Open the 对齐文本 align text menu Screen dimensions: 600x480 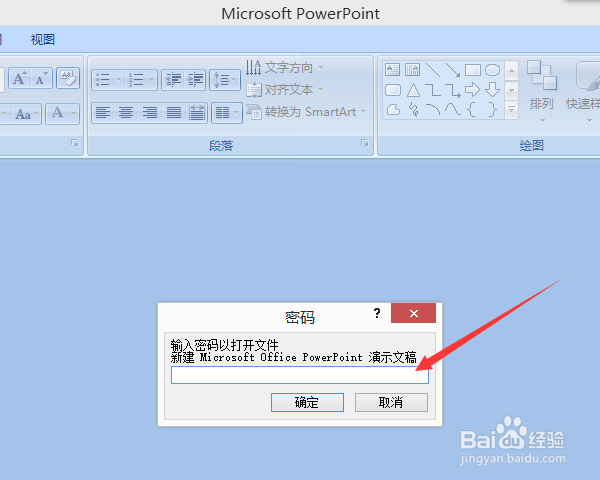(x=285, y=90)
